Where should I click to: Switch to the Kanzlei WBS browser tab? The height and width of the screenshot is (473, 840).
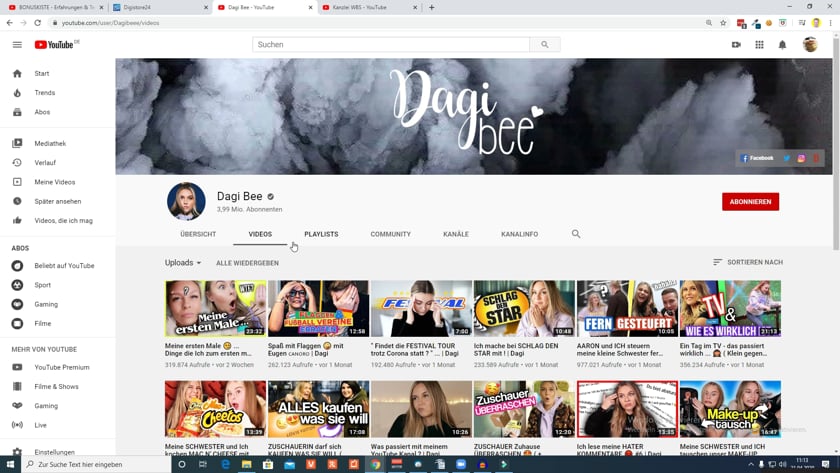click(x=369, y=7)
